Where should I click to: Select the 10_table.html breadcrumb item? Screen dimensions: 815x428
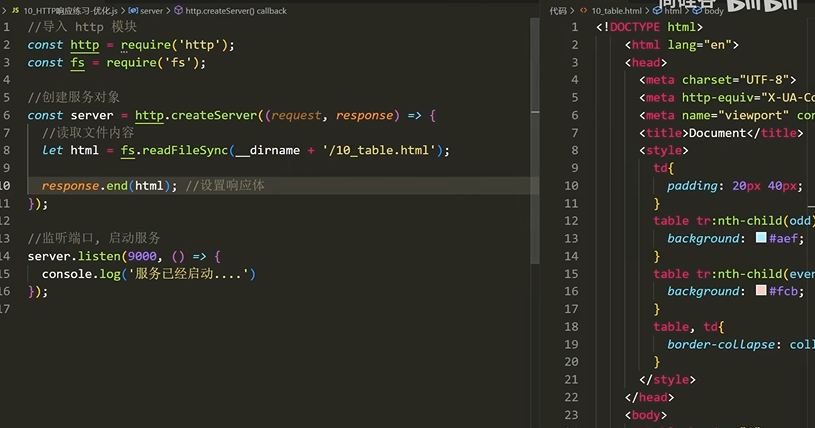click(616, 10)
